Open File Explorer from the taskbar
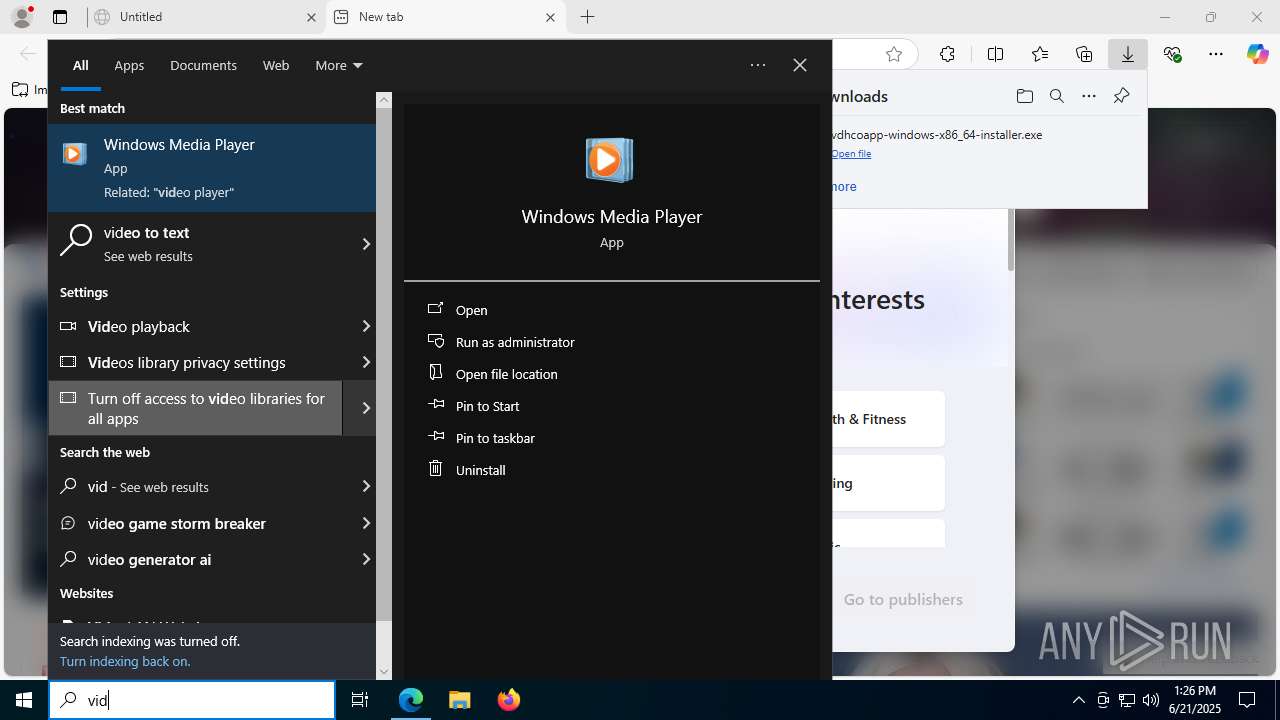 tap(459, 700)
